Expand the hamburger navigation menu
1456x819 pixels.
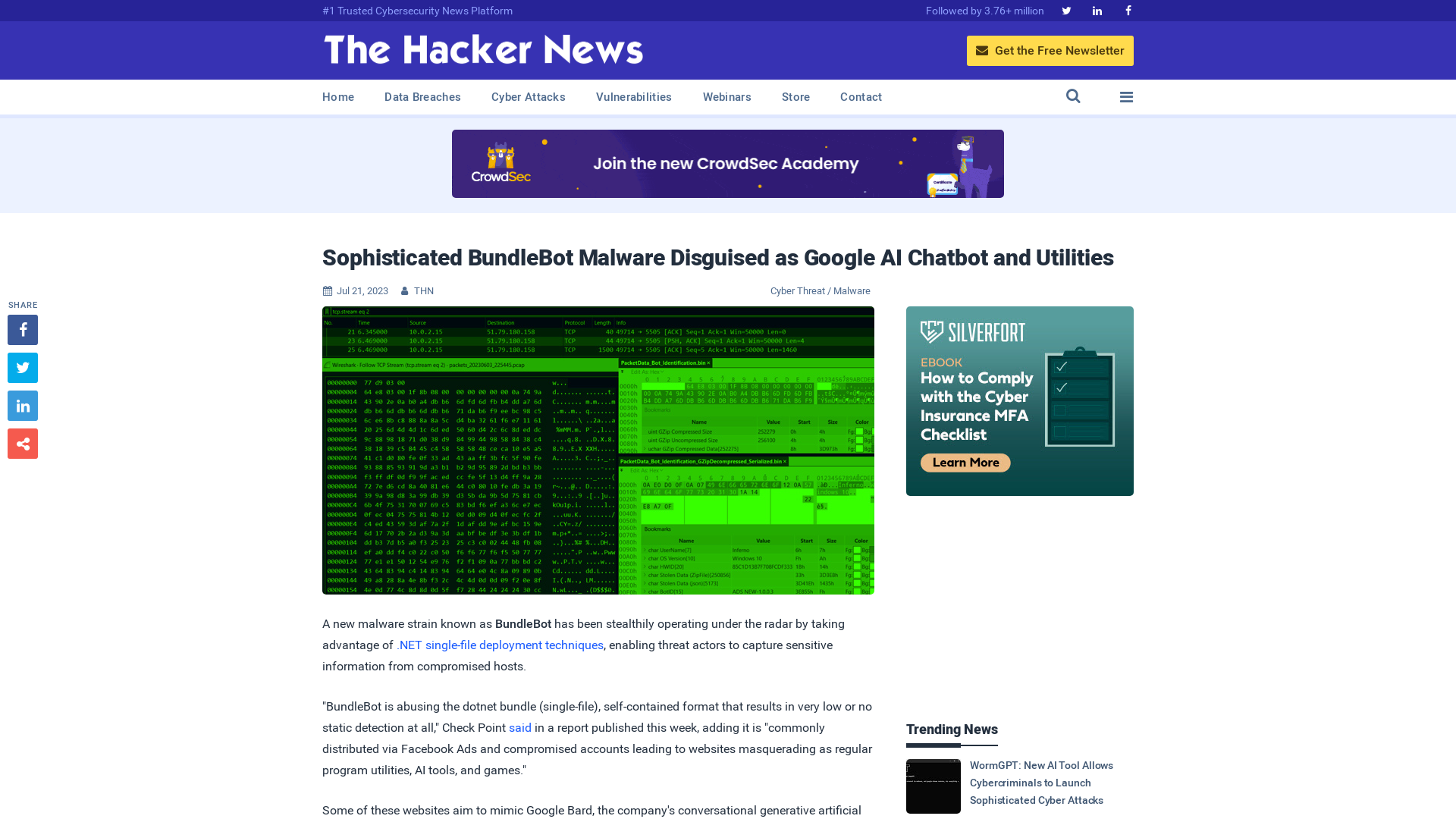[x=1126, y=97]
